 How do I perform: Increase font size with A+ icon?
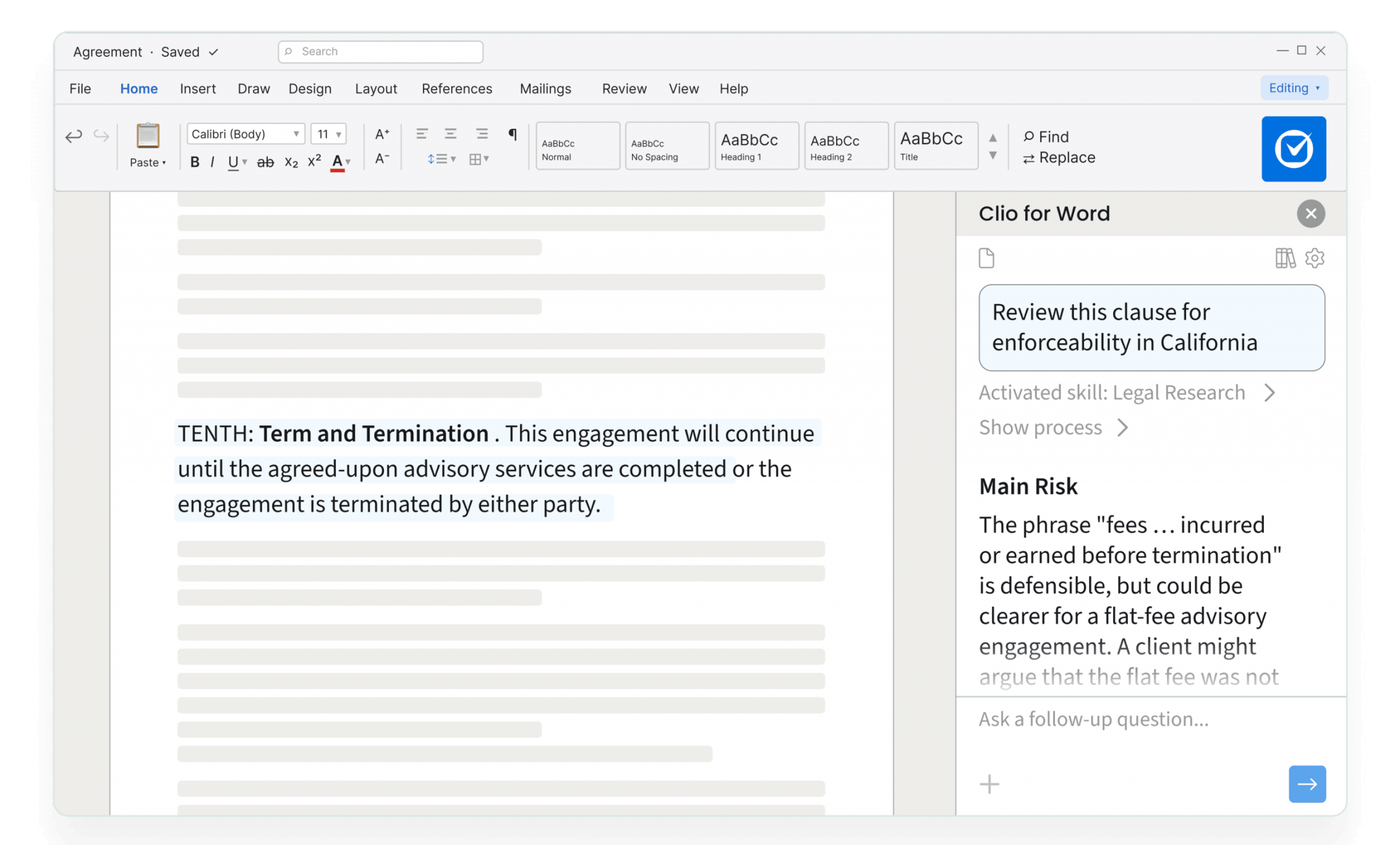(382, 134)
